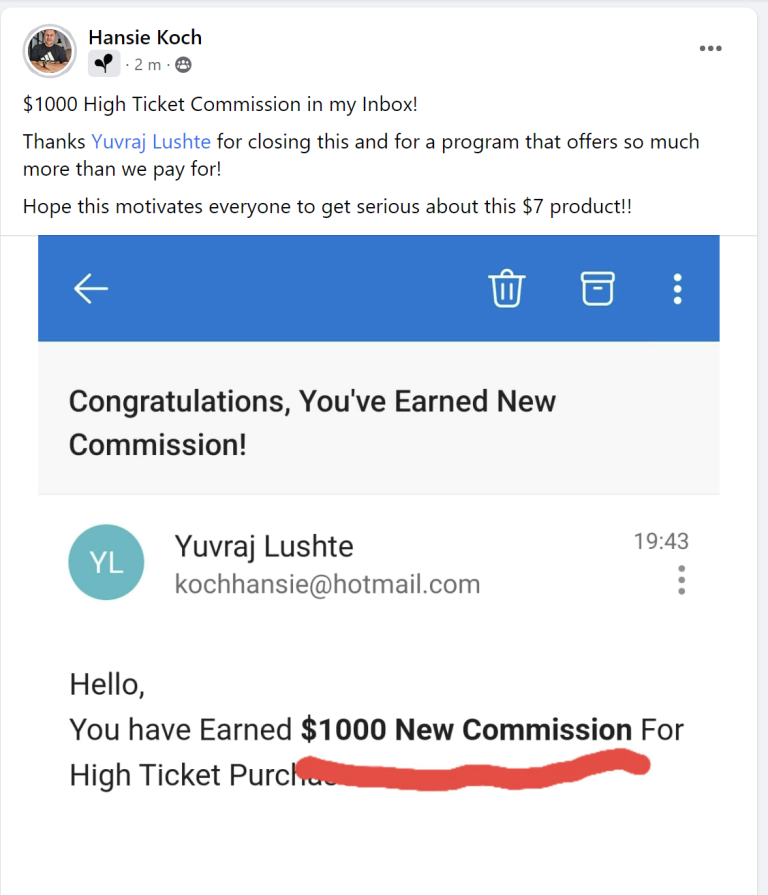This screenshot has height=895, width=768.
Task: Click the sprout badge icon under the name
Action: point(104,65)
